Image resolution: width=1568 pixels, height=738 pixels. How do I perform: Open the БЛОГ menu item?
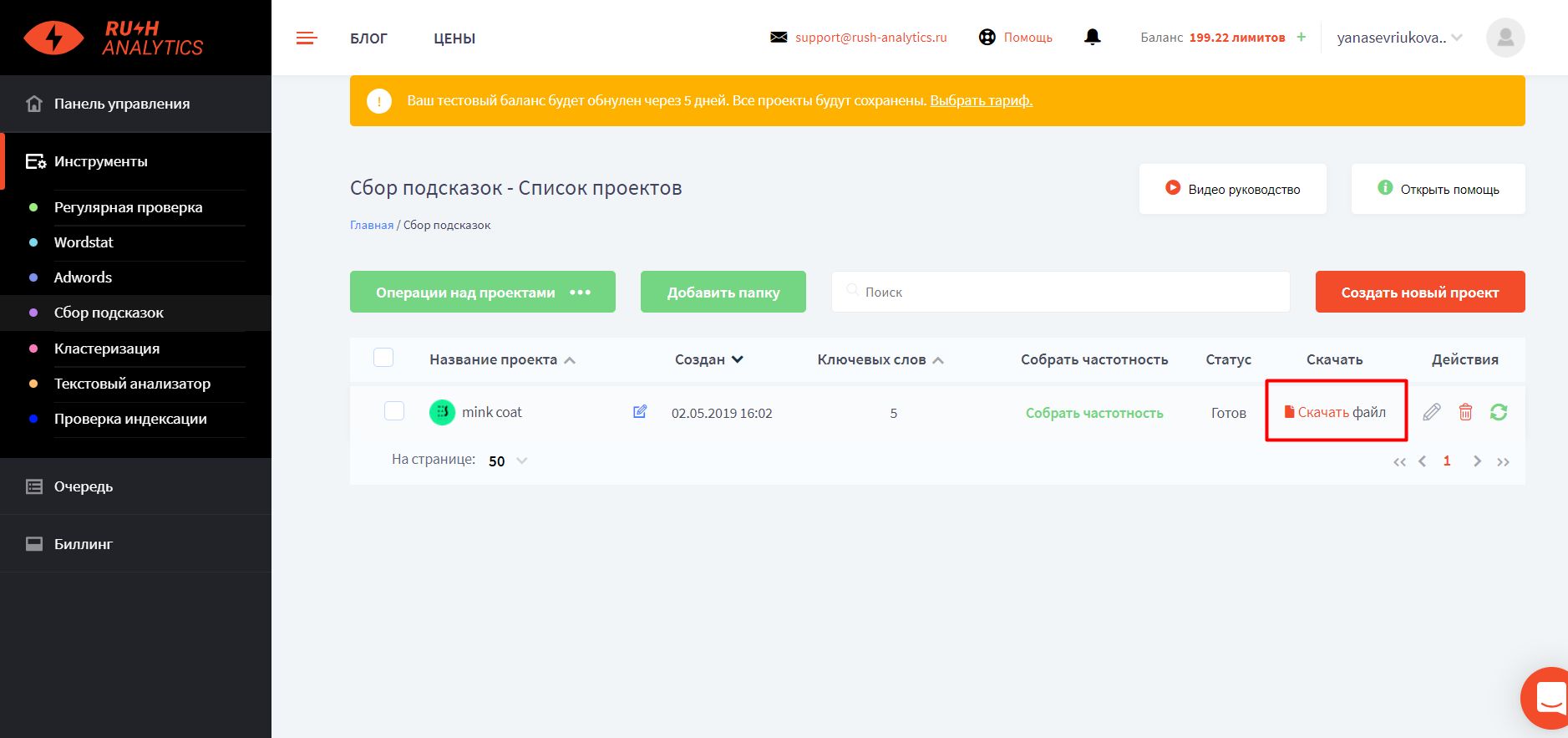(368, 38)
